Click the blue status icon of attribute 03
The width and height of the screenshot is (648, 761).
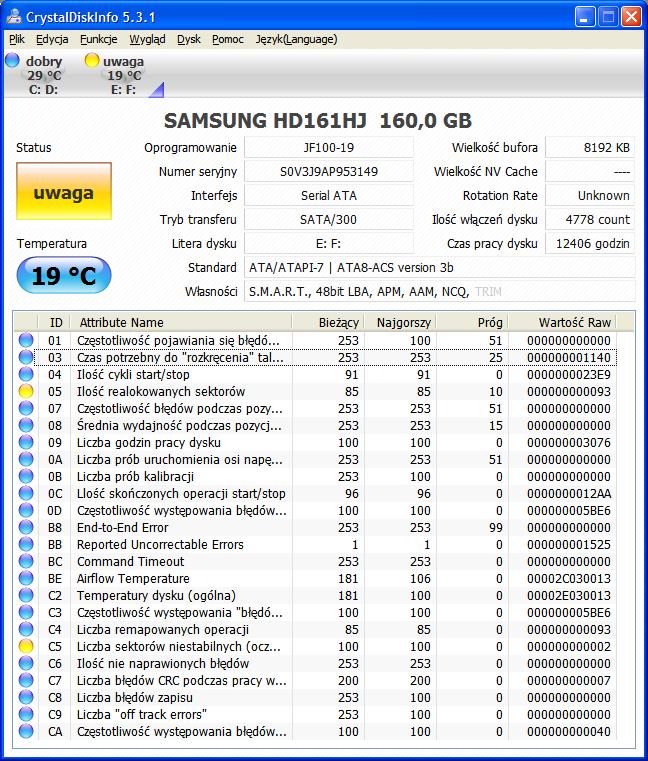click(26, 357)
